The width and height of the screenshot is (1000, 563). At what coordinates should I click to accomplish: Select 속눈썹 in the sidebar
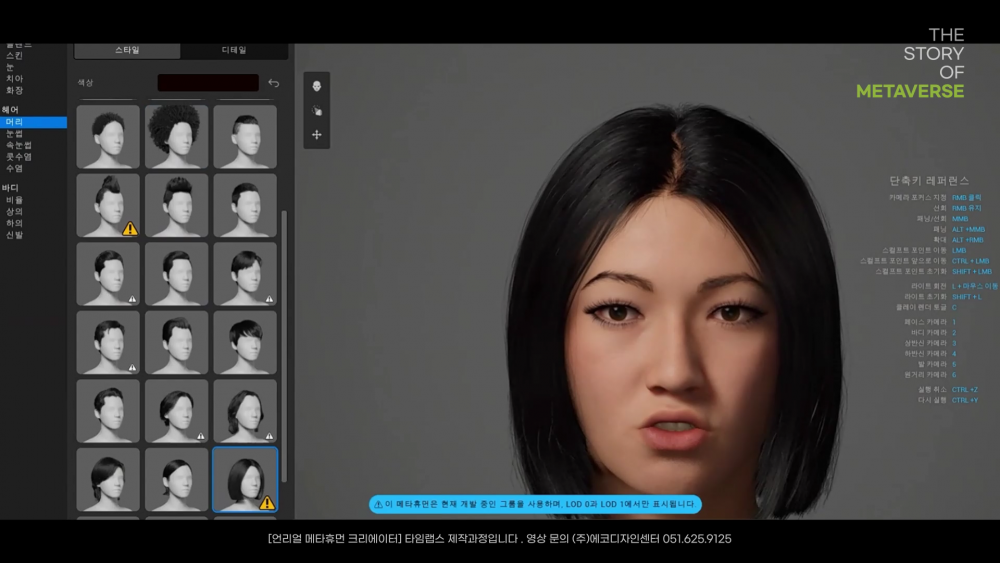18,145
